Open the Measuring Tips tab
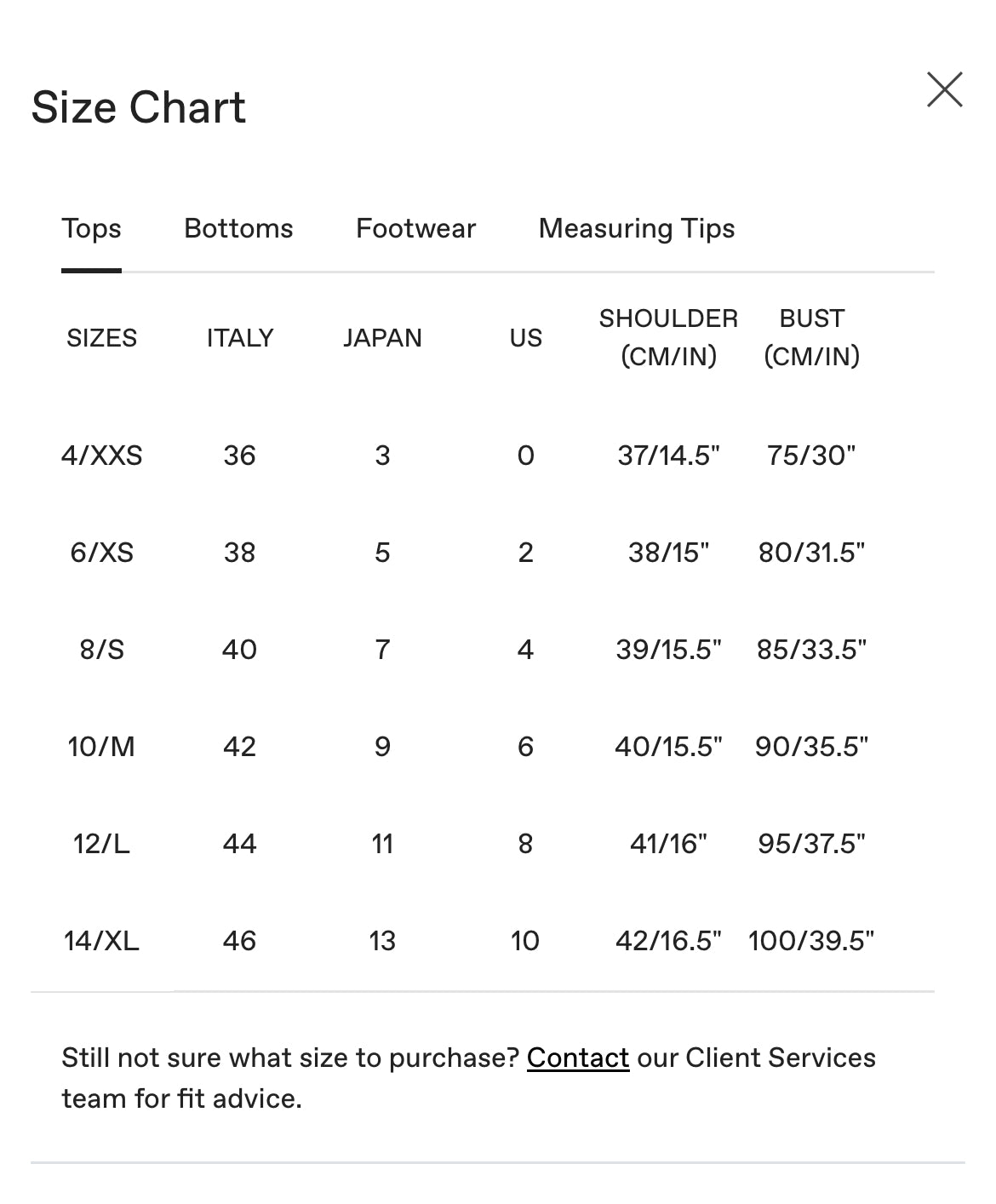The image size is (996, 1204). [636, 228]
